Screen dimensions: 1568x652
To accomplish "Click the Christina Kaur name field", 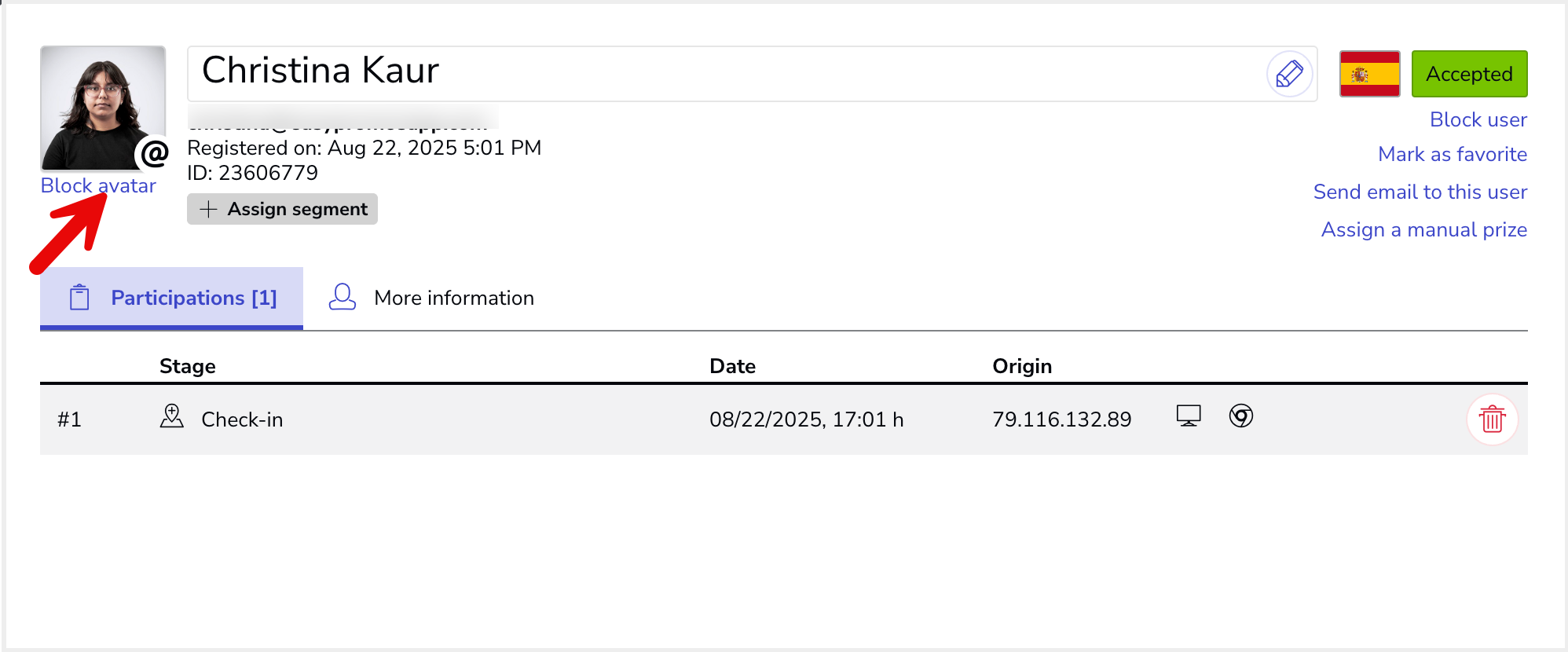I will point(752,74).
